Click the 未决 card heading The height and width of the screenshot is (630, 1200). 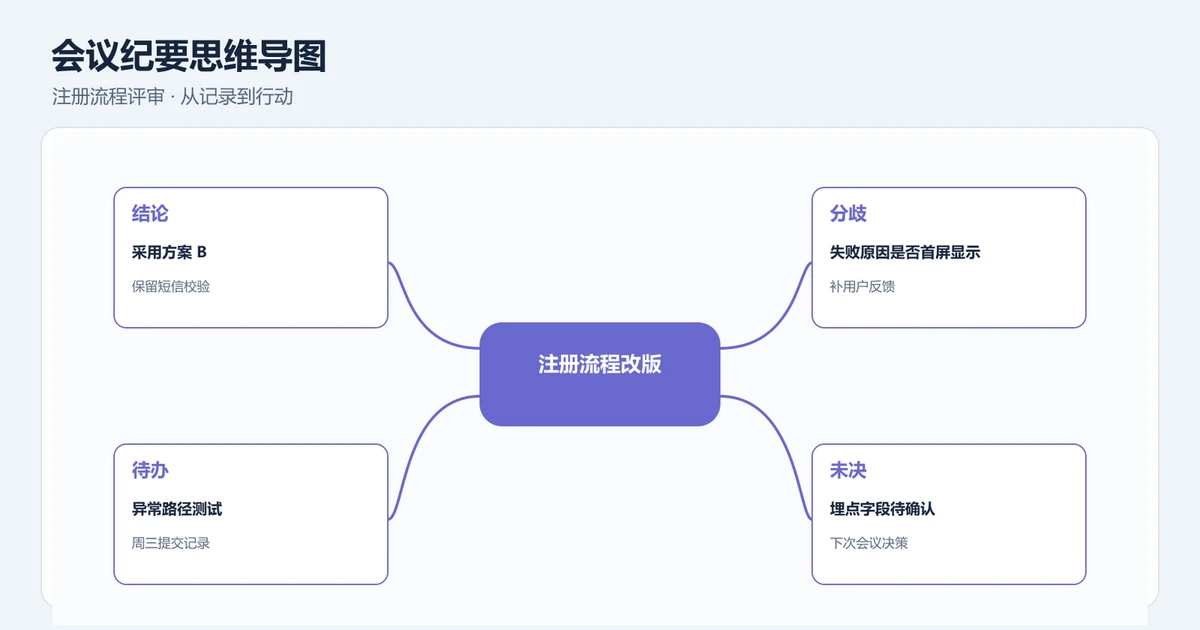(x=848, y=470)
